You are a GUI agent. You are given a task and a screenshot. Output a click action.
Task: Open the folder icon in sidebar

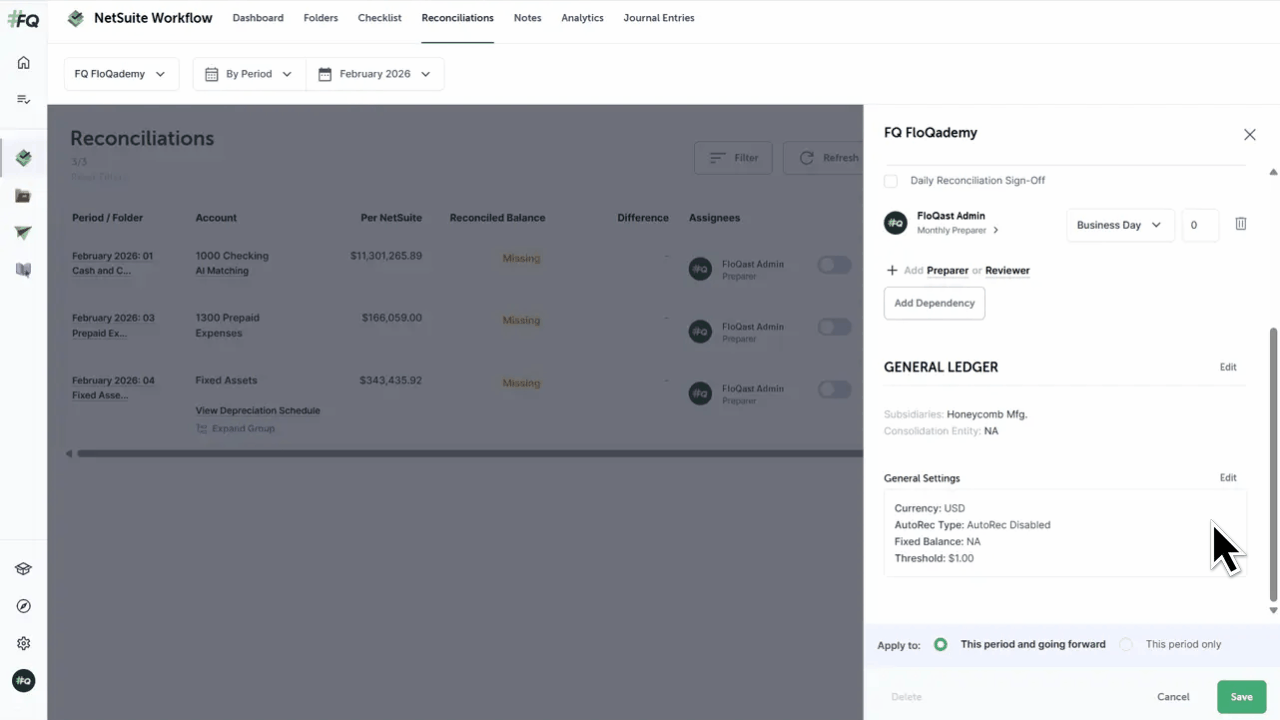(x=23, y=196)
